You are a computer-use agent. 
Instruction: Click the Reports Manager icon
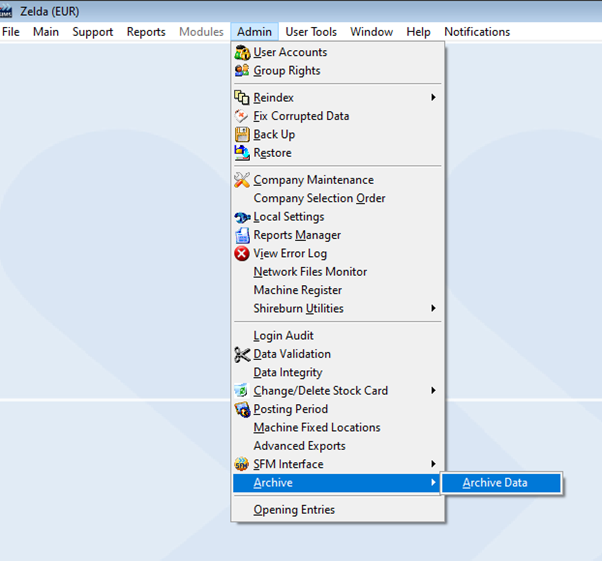pyautogui.click(x=242, y=235)
